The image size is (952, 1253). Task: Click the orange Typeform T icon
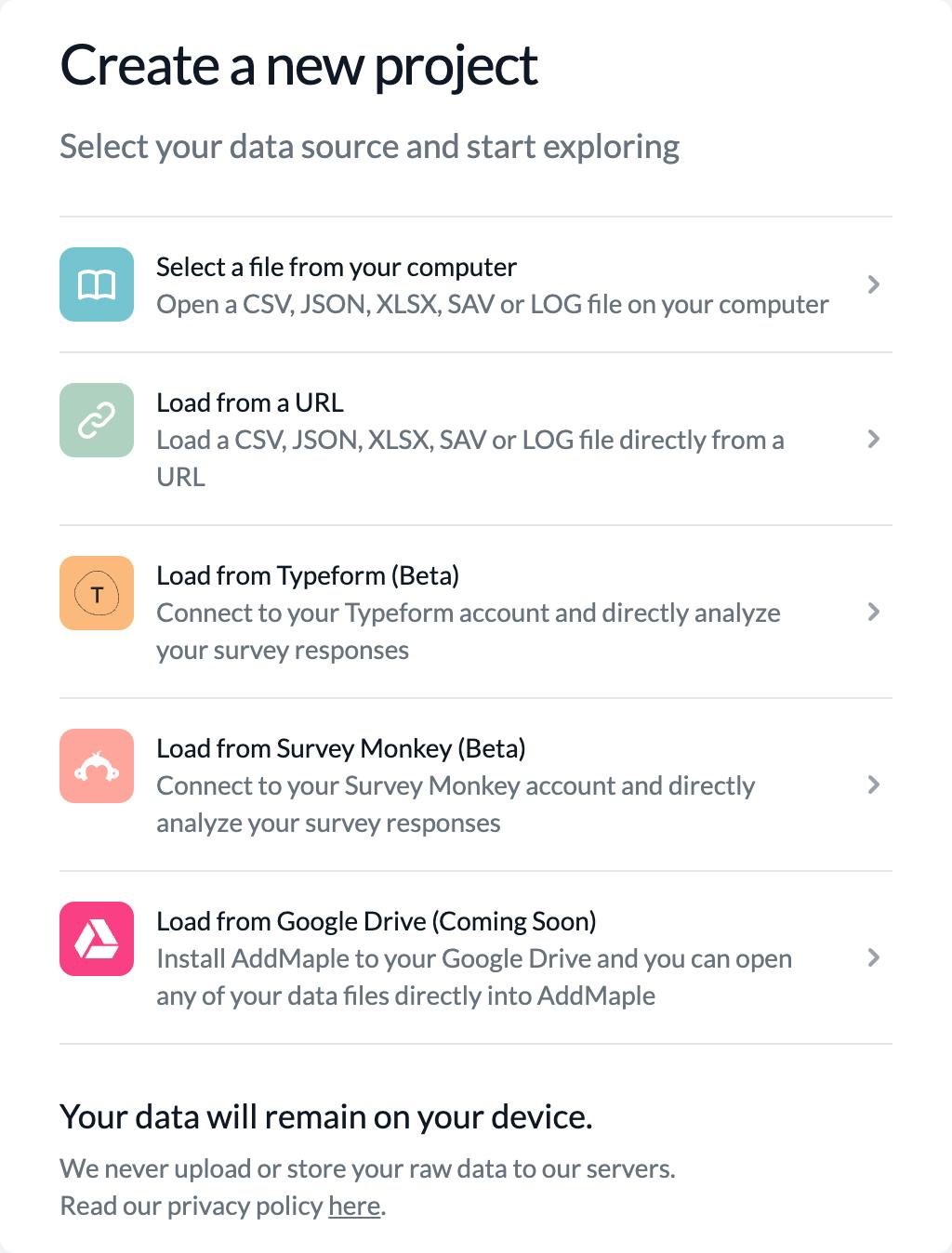tap(97, 593)
